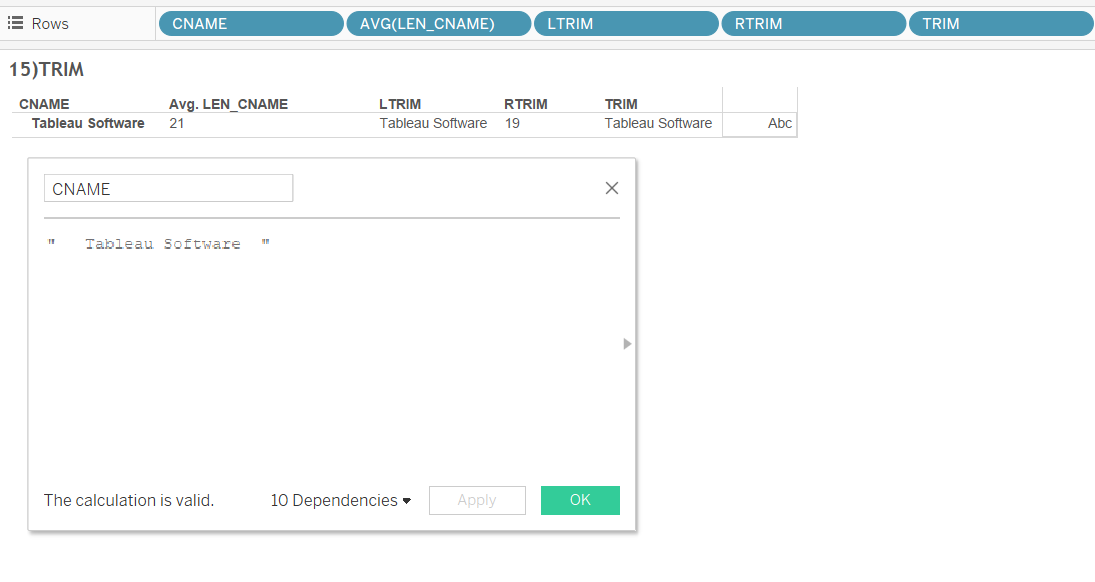Open the 10 Dependencies dropdown
The image size is (1095, 582).
341,500
